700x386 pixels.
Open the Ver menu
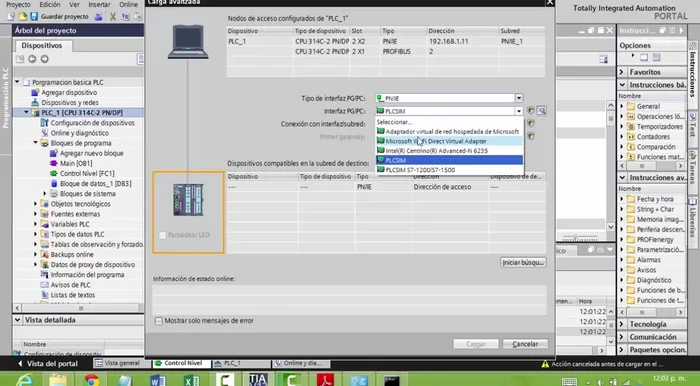point(74,4)
